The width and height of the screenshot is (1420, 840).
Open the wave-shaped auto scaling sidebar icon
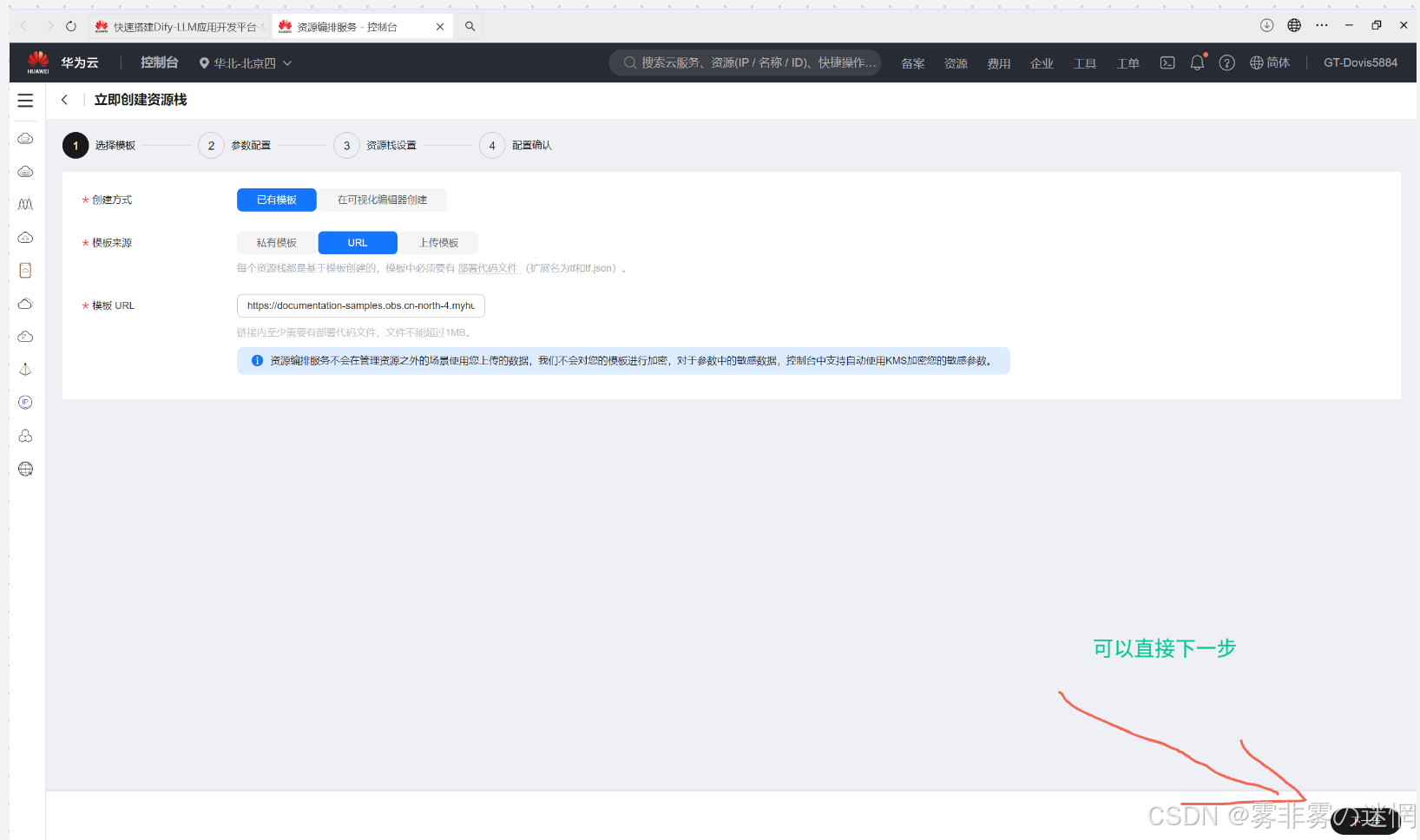[26, 205]
